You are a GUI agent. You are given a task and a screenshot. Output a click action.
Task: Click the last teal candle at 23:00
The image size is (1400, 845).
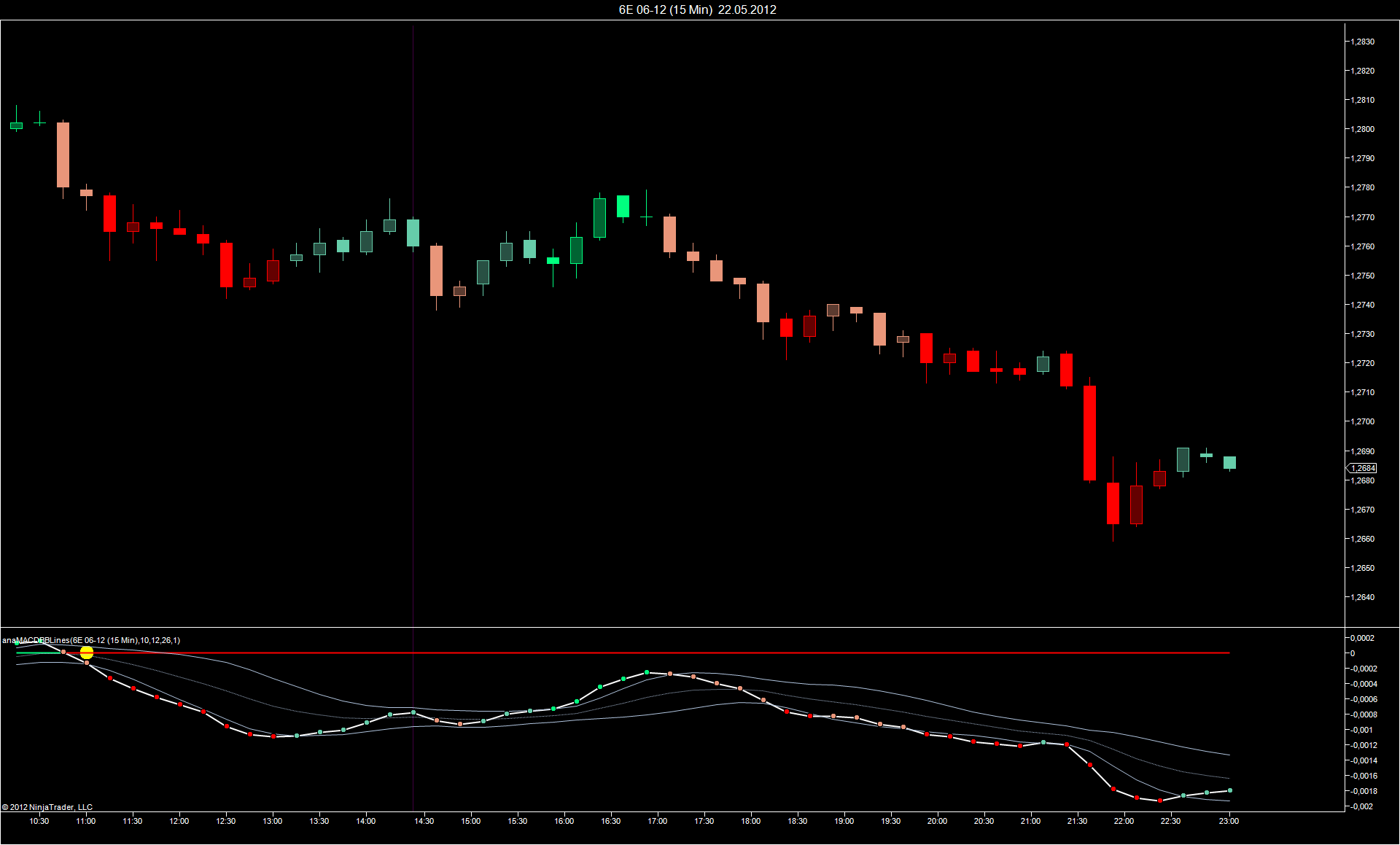[x=1230, y=463]
